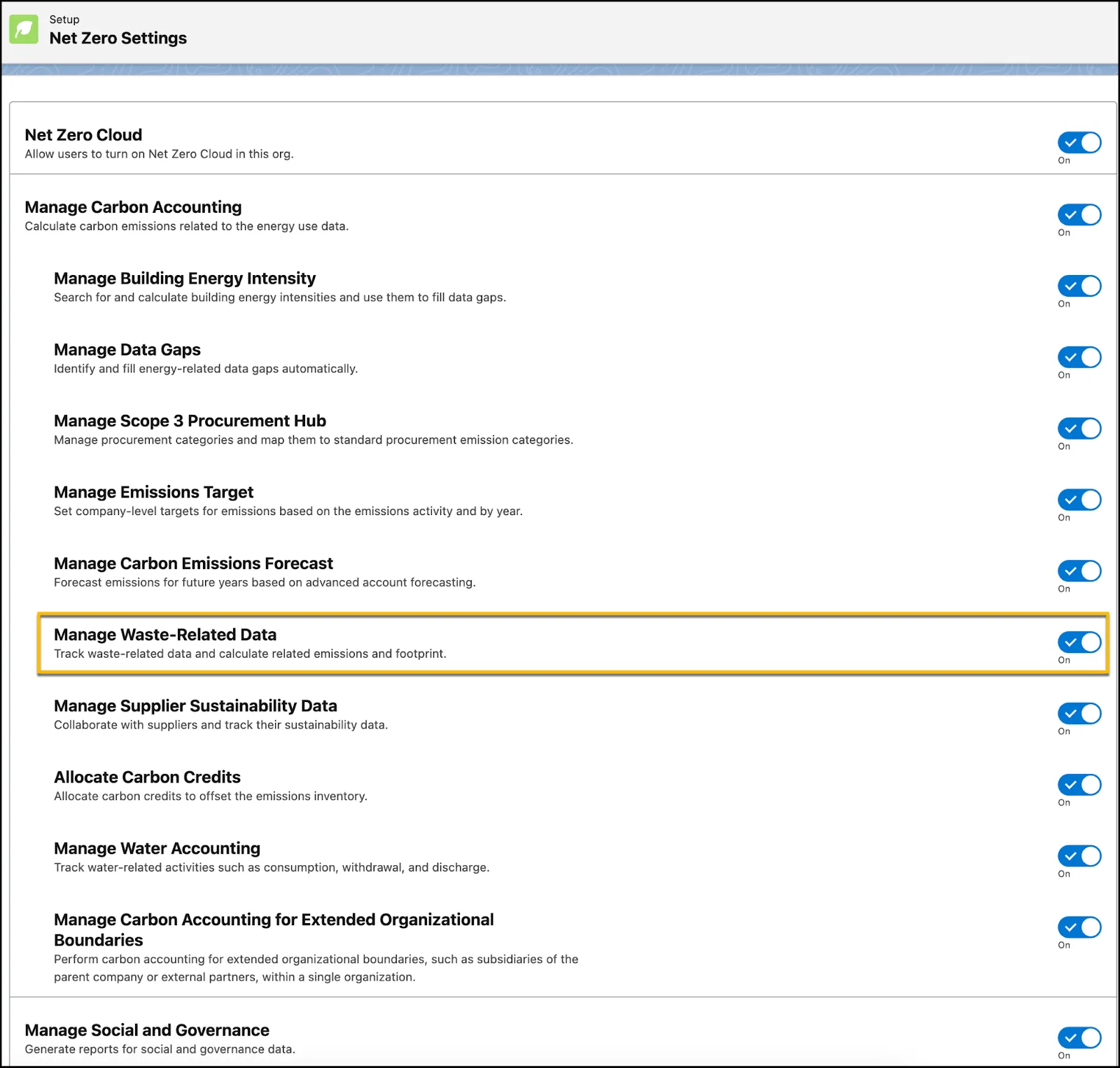Image resolution: width=1120 pixels, height=1068 pixels.
Task: Click 'Search for and calculate building energy intensities' text
Action: click(x=279, y=297)
